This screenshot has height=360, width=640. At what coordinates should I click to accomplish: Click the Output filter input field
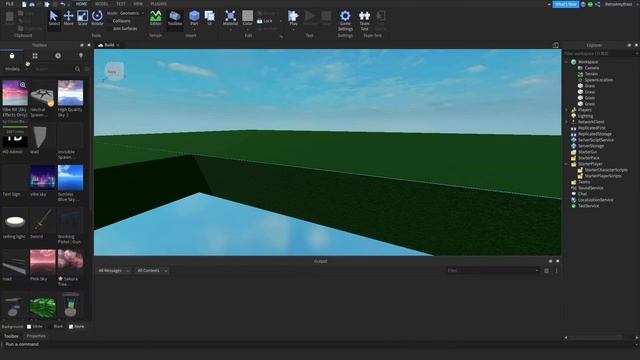pyautogui.click(x=493, y=271)
